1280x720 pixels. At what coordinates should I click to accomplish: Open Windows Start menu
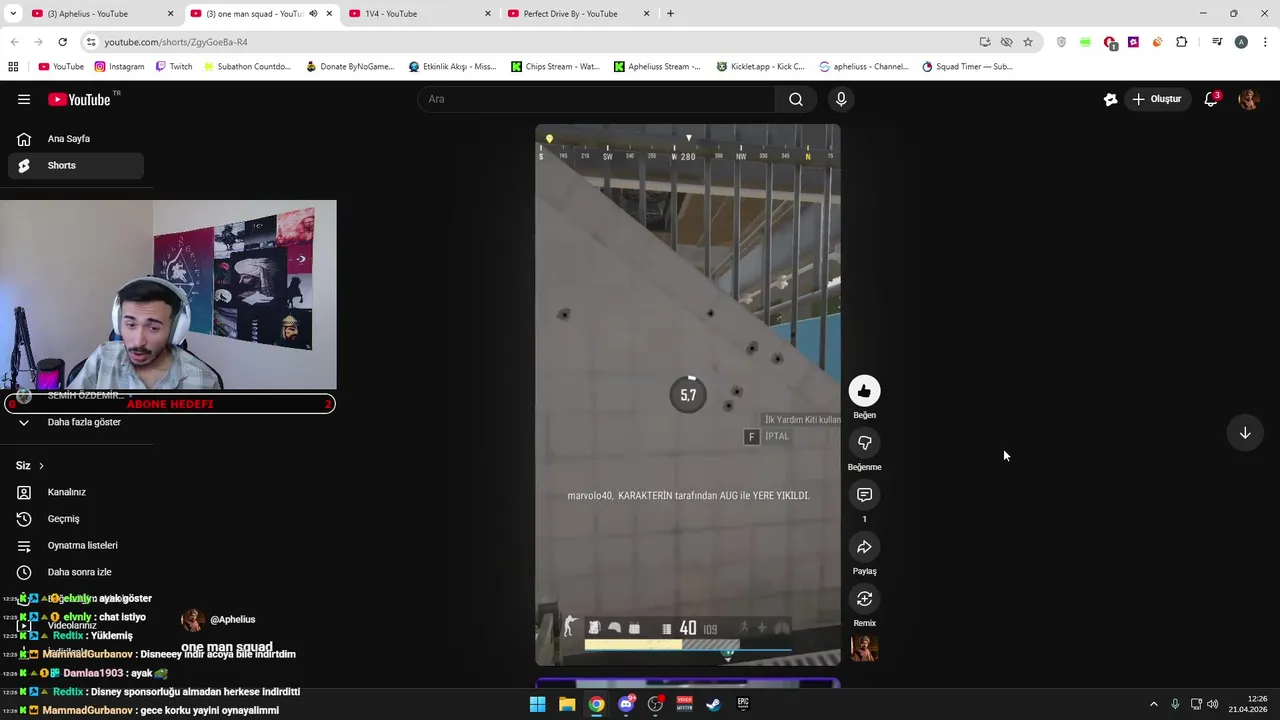(x=537, y=704)
